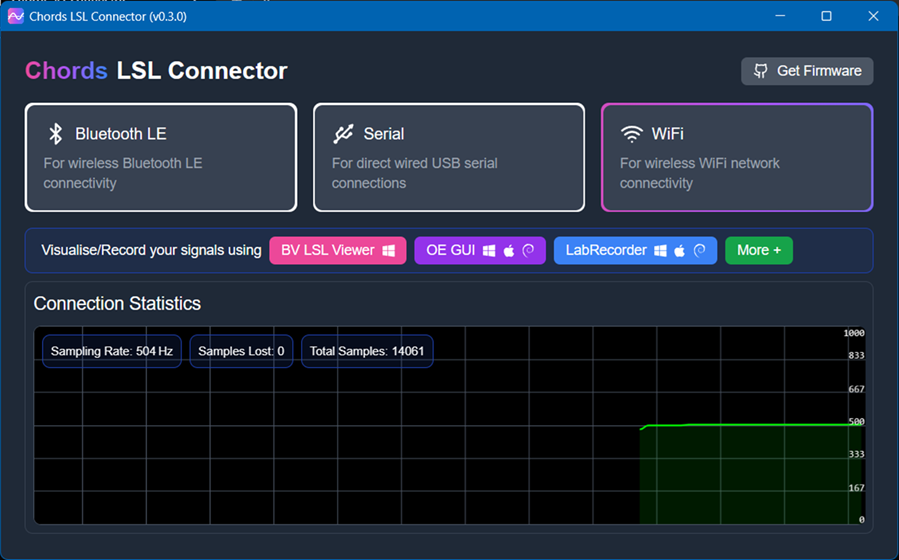Screen dimensions: 899x560
Task: Open the LabRecorder link
Action: 606,250
